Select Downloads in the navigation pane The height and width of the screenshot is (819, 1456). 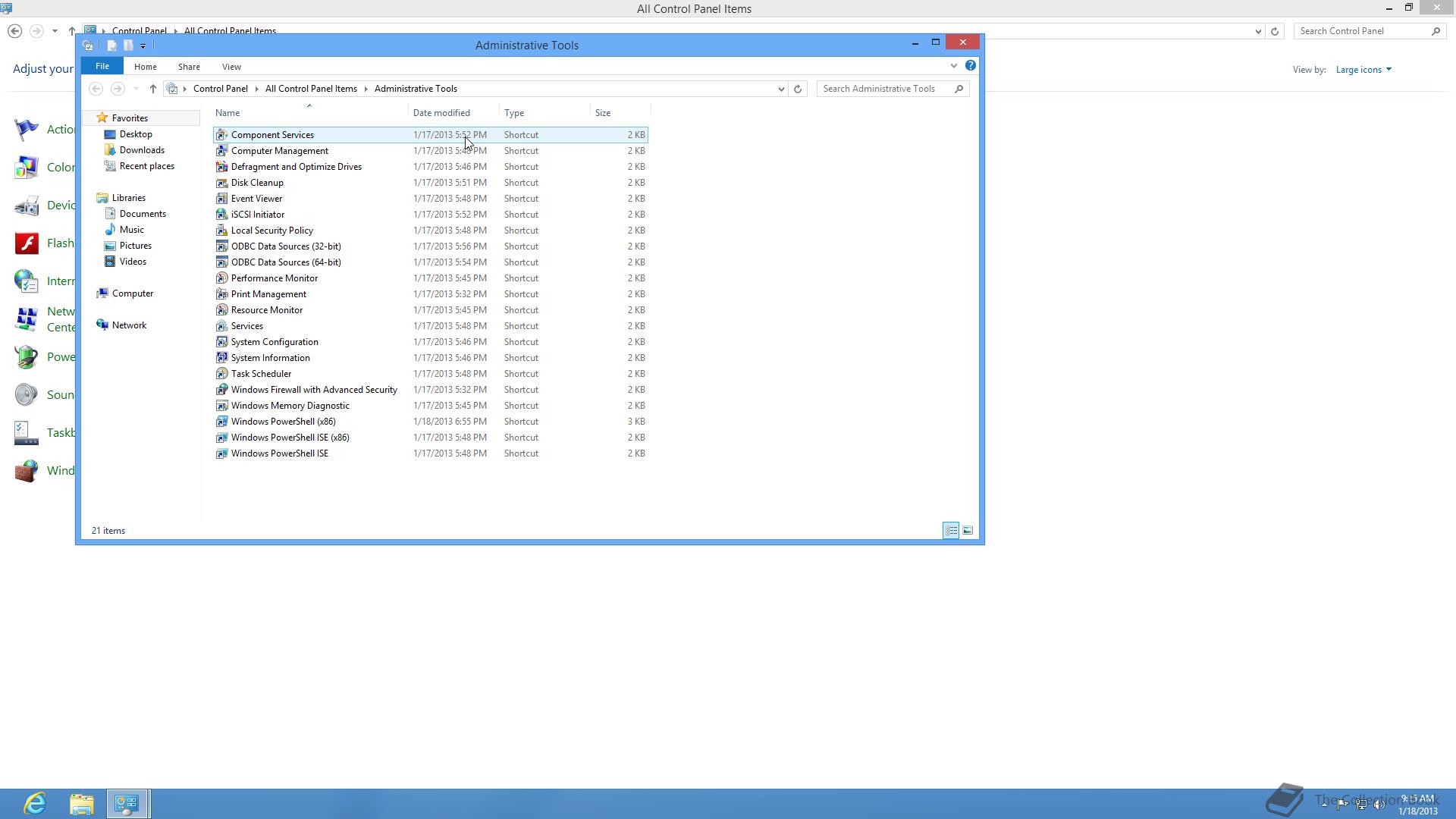(x=142, y=150)
